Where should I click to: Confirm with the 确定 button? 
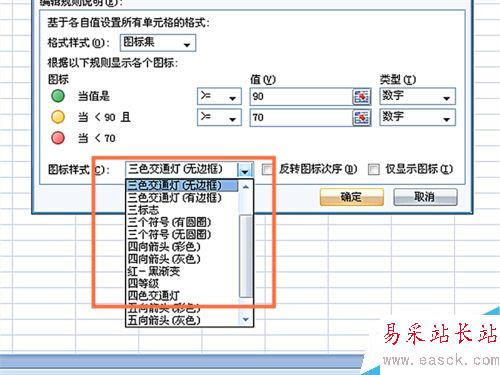click(352, 197)
